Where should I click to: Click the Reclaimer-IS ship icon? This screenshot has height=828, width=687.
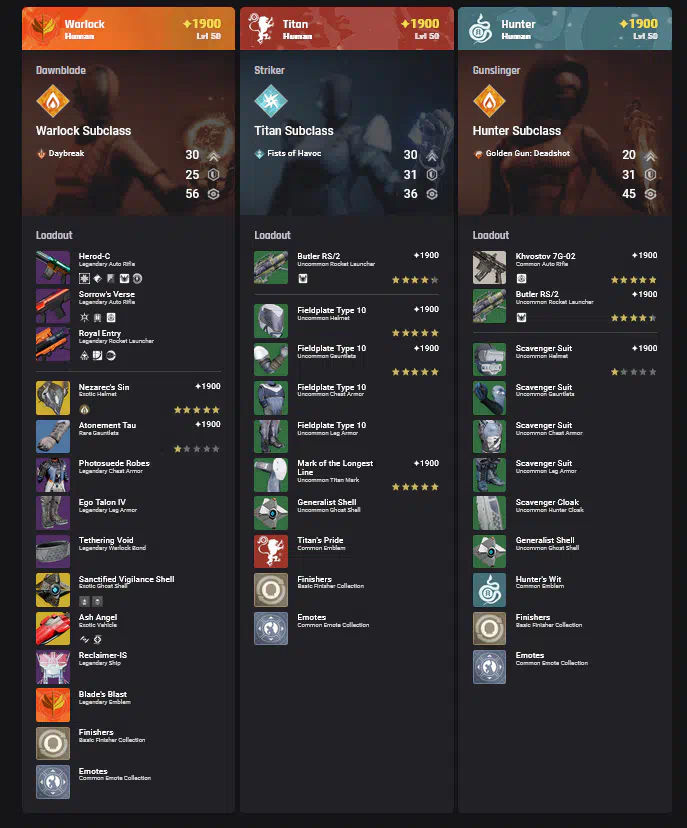[x=53, y=667]
